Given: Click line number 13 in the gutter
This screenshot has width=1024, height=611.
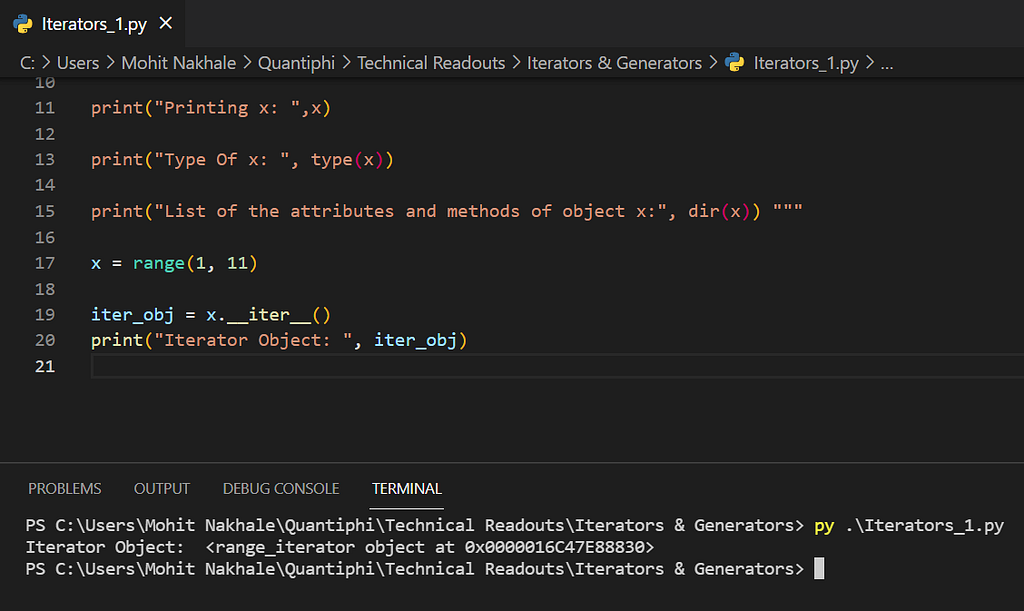Looking at the screenshot, I should [x=45, y=159].
